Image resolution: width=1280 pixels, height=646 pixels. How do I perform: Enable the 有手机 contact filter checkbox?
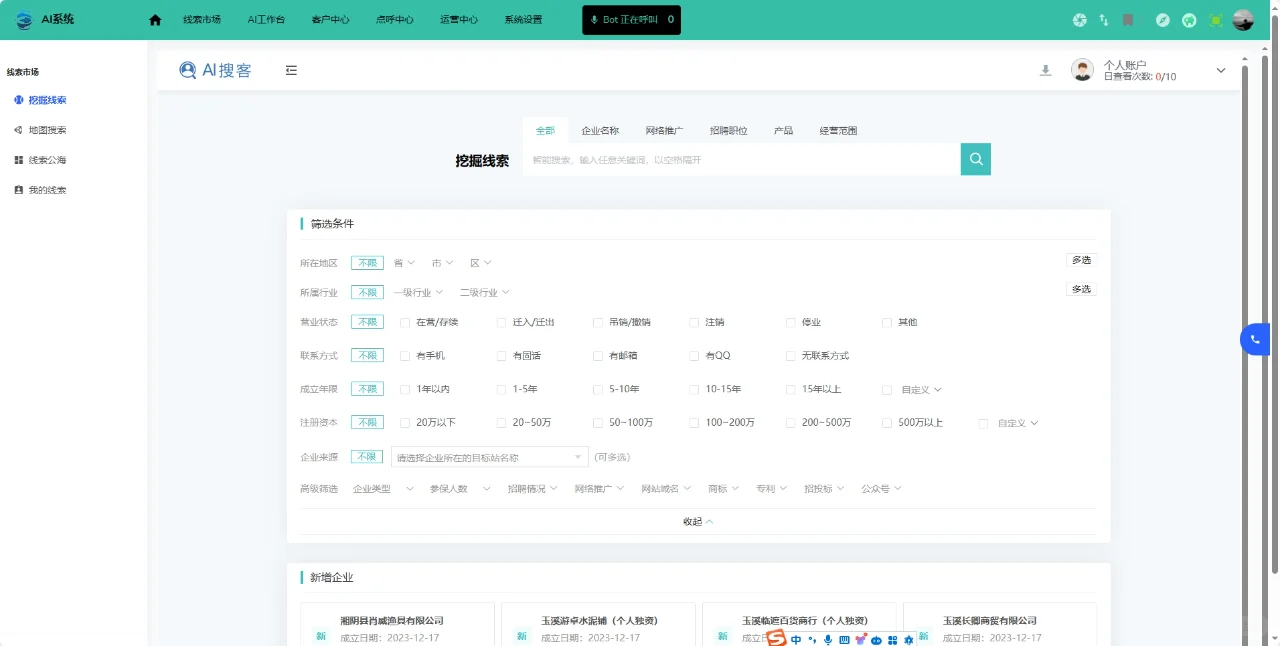point(405,356)
